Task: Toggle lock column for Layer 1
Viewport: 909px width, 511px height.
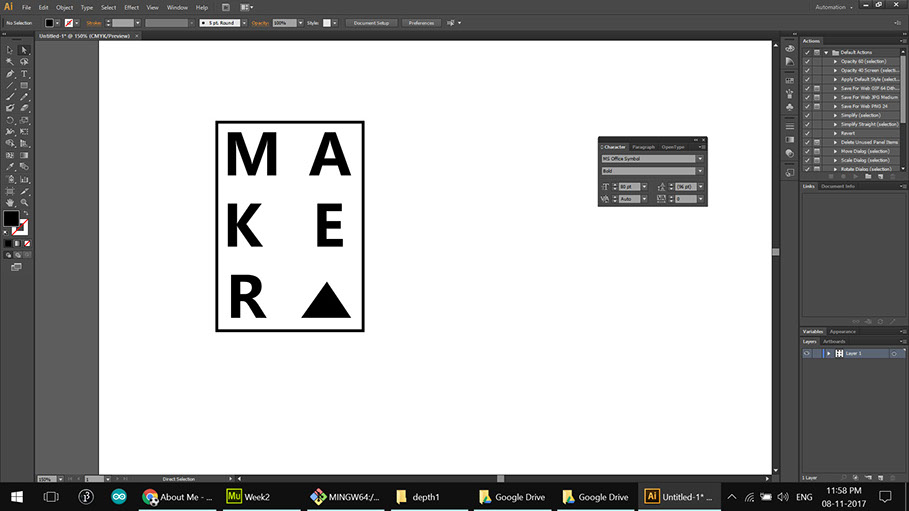Action: point(817,353)
